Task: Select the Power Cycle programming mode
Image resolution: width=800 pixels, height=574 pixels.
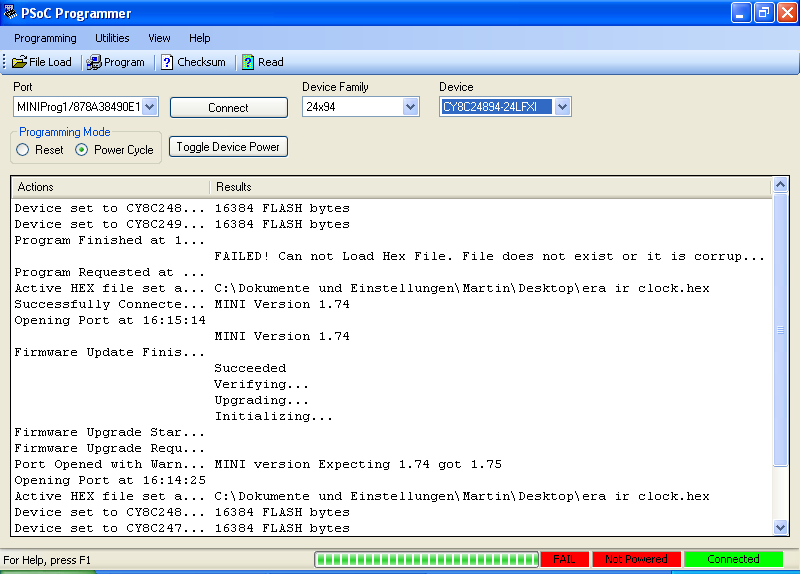Action: [x=82, y=150]
